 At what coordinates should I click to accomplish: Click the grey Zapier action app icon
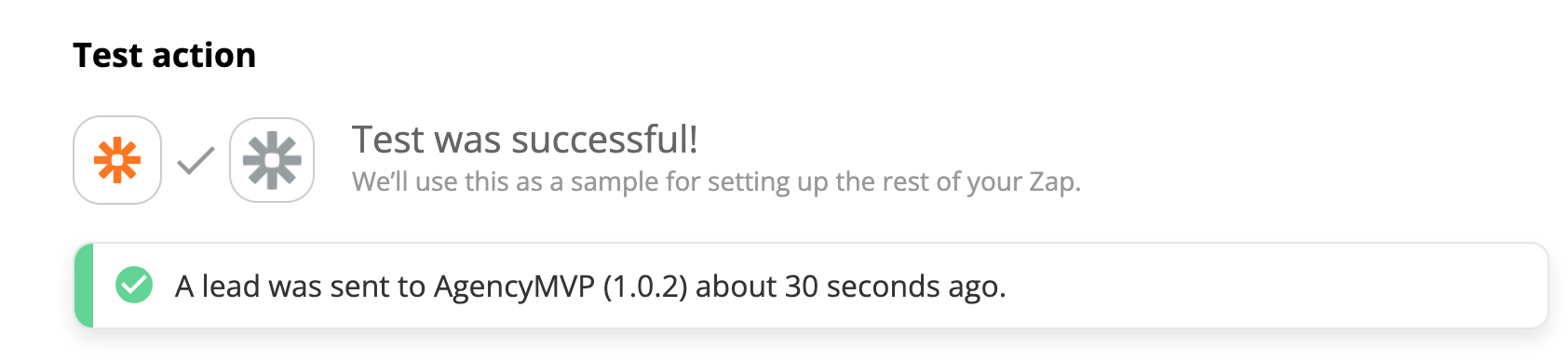coord(272,160)
